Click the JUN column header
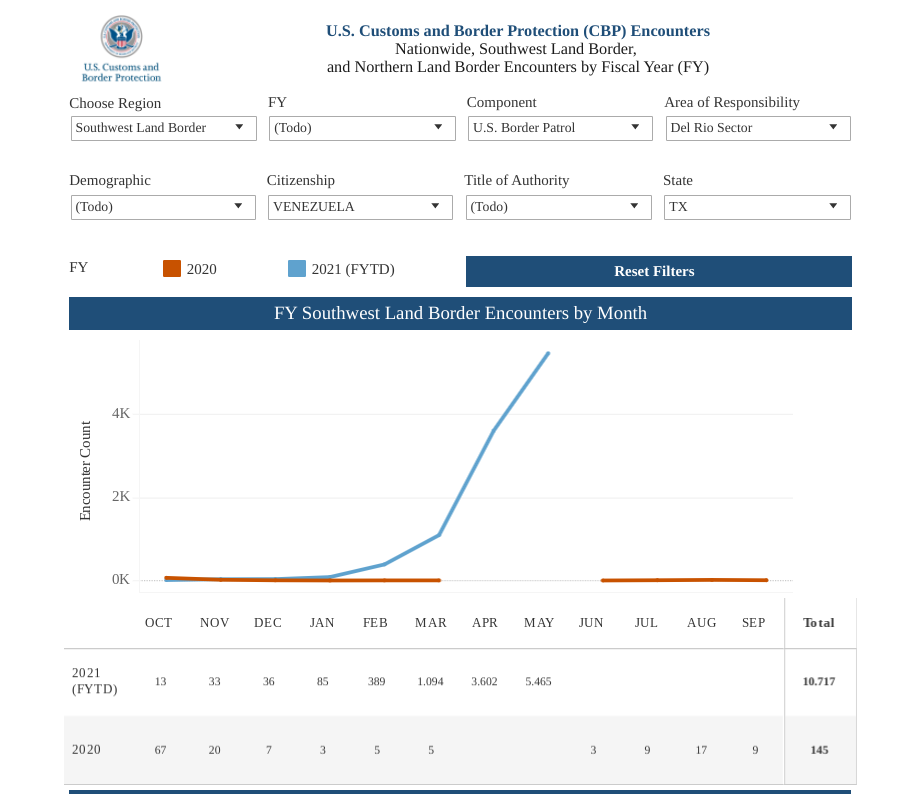The height and width of the screenshot is (794, 920). pyautogui.click(x=591, y=623)
